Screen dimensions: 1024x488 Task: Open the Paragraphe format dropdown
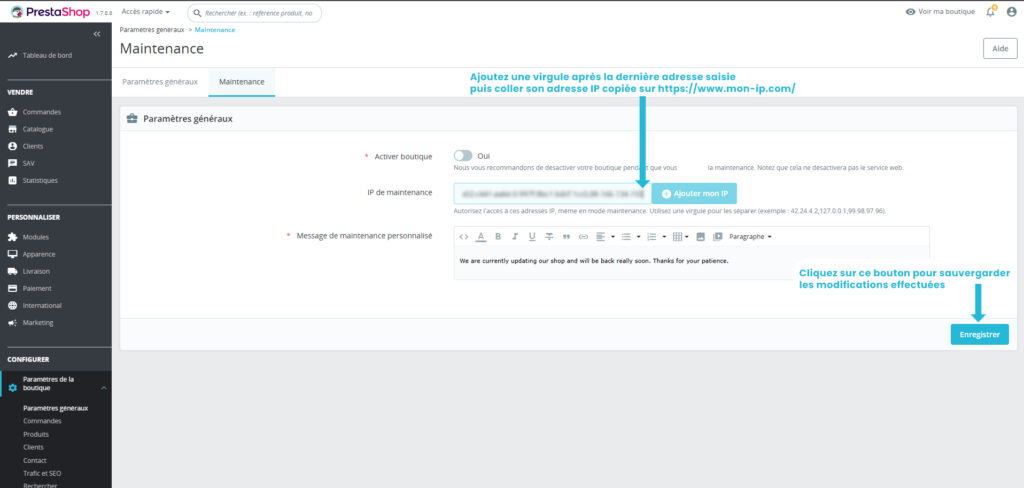(x=750, y=236)
